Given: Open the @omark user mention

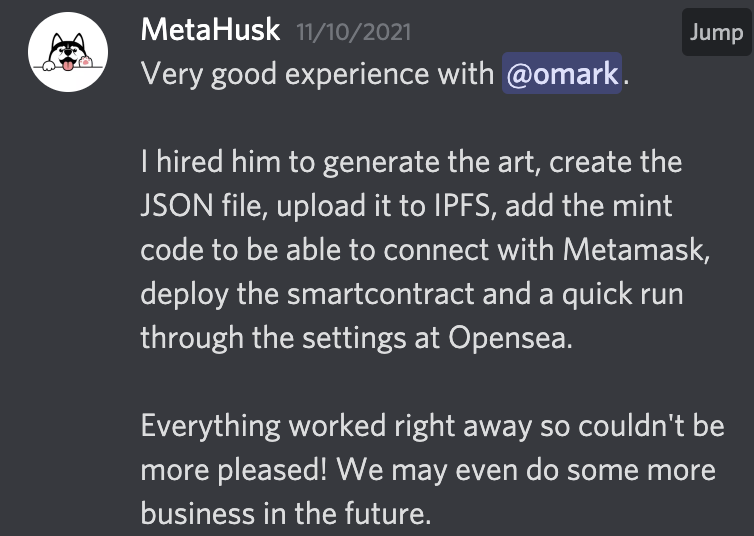Looking at the screenshot, I should pyautogui.click(x=561, y=75).
